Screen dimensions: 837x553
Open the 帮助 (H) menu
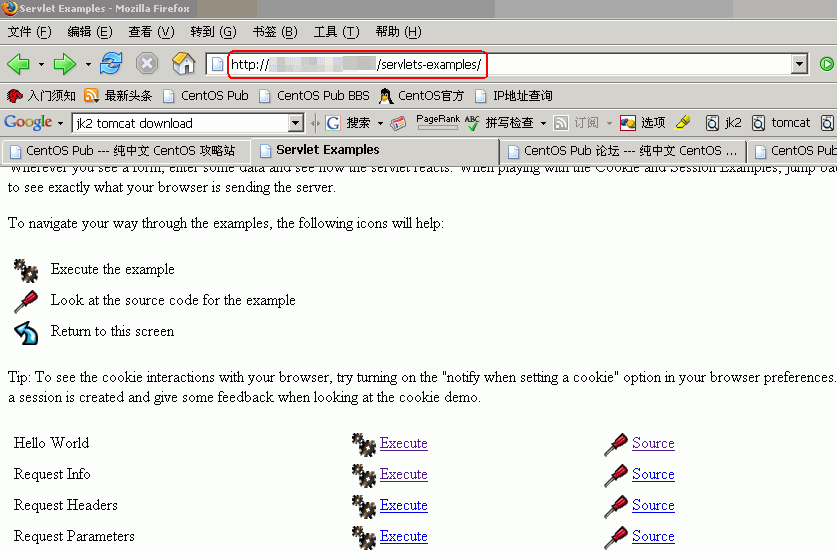point(398,32)
